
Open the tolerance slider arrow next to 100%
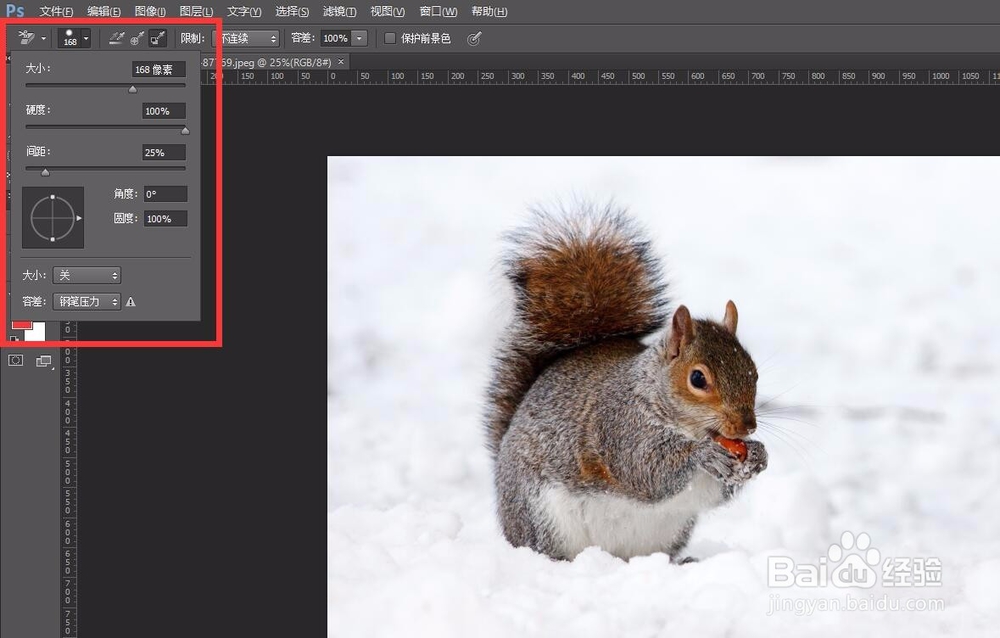[x=360, y=38]
